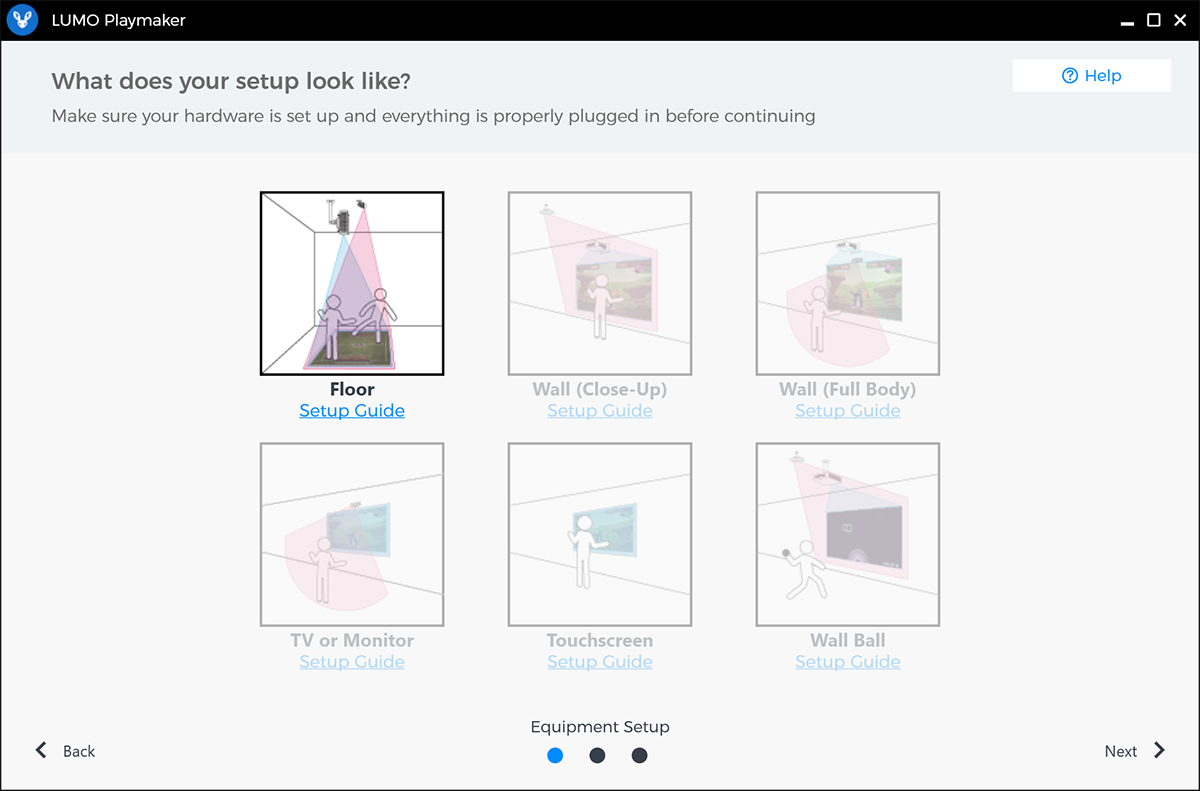Screen dimensions: 1200x791
Task: Select the Touchscreen setup illustration
Action: (599, 534)
